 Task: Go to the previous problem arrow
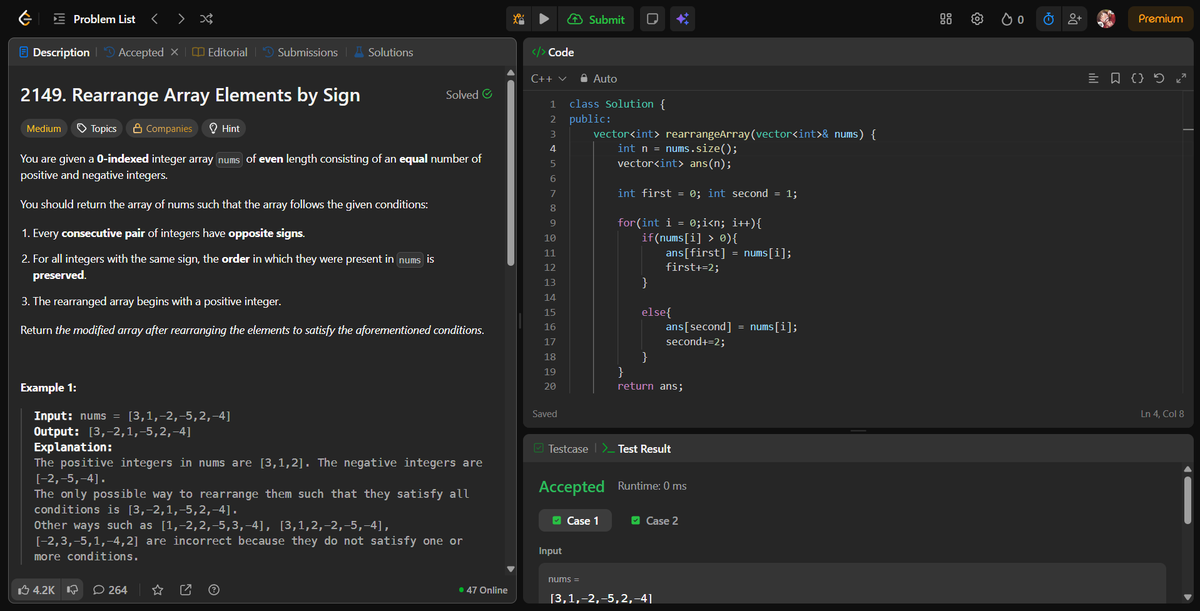point(155,19)
